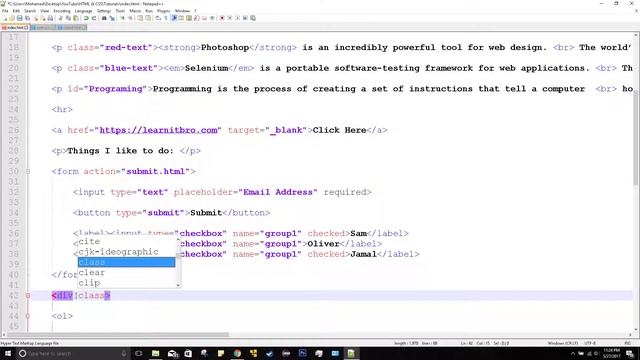Open Google Chrome from the taskbar

pyautogui.click(x=237, y=353)
